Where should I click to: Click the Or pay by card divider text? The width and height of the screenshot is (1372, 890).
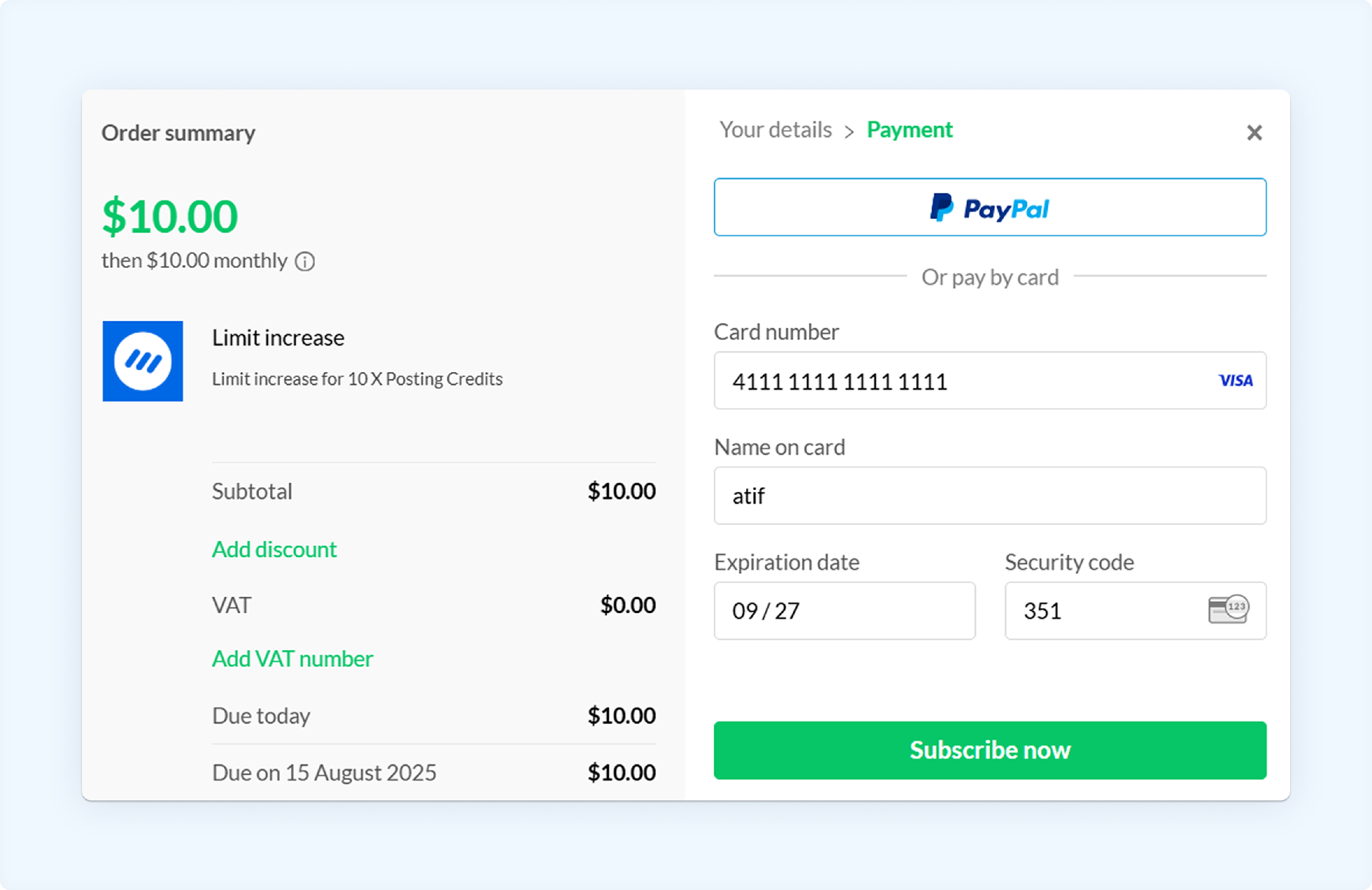[x=990, y=277]
